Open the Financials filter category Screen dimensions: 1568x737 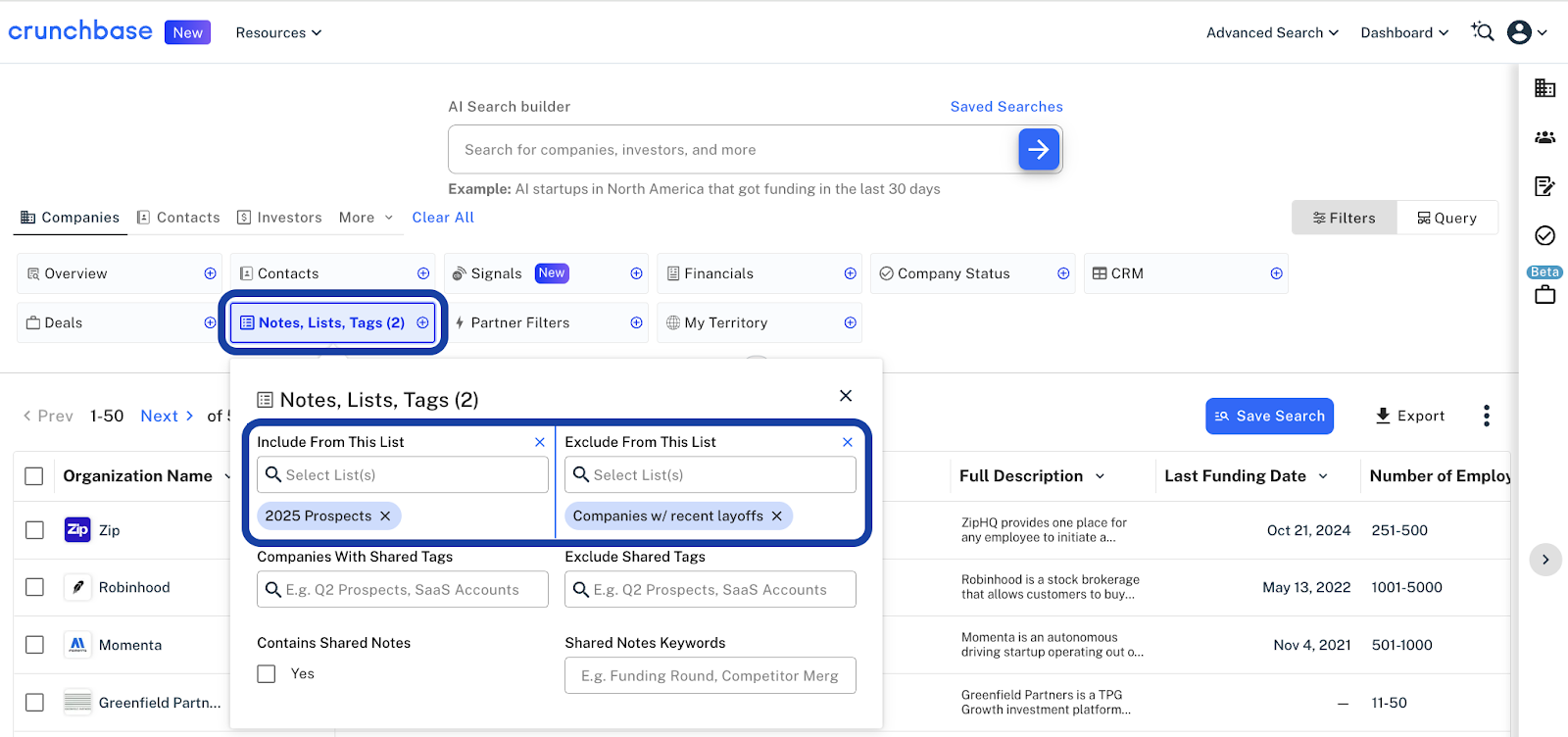(x=759, y=273)
